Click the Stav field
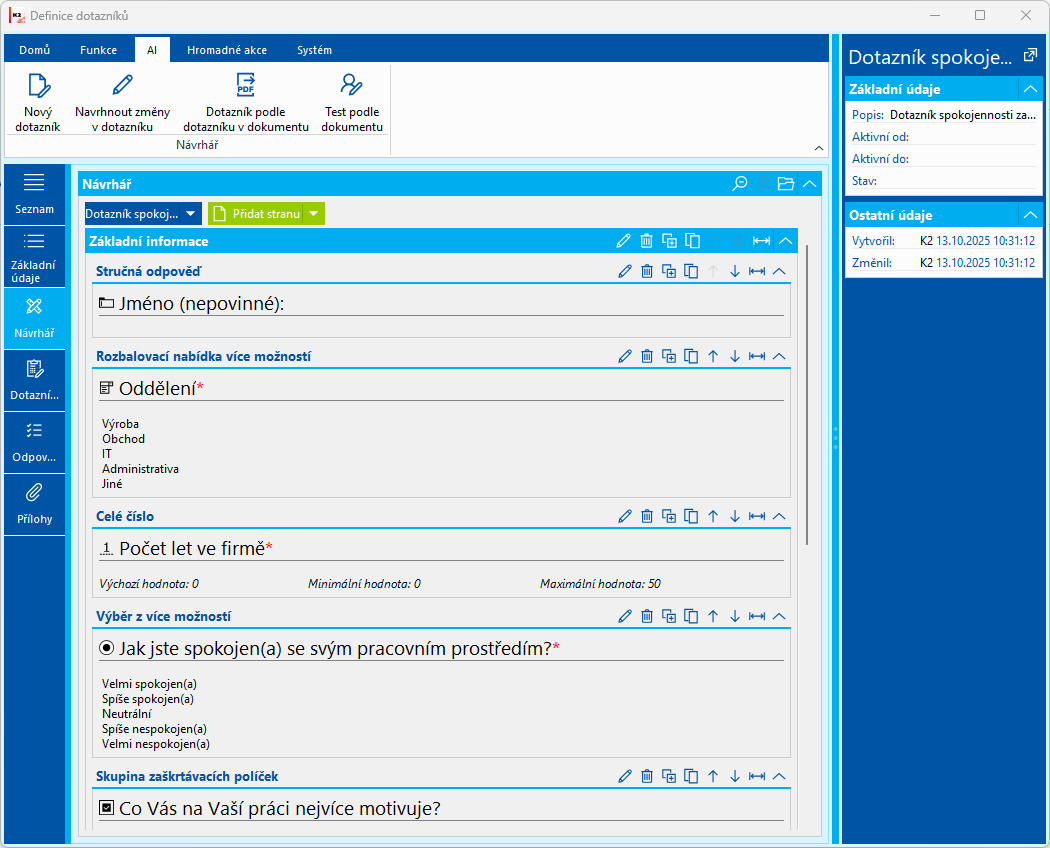 pos(944,181)
